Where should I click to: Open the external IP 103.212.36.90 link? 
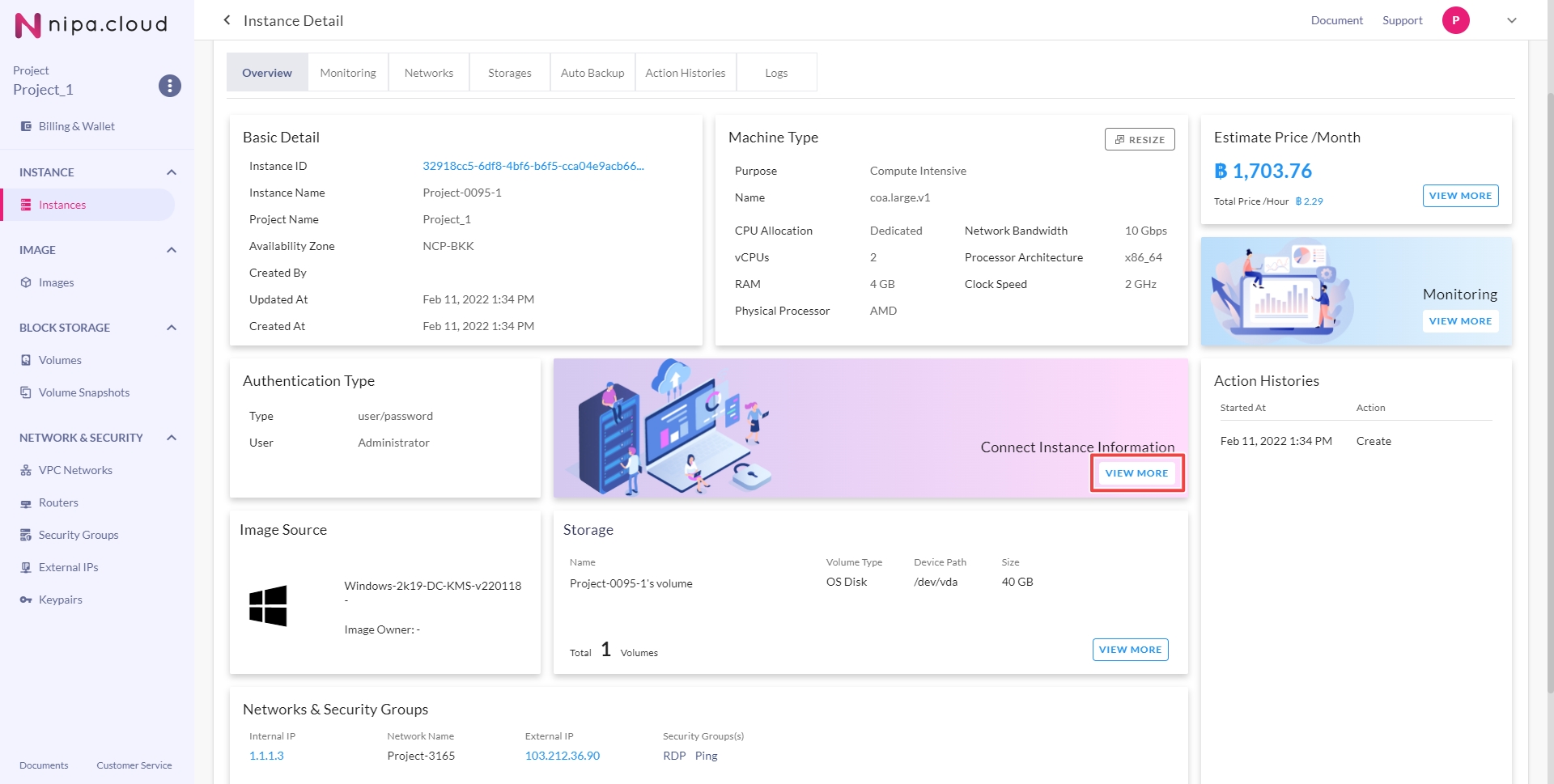563,756
